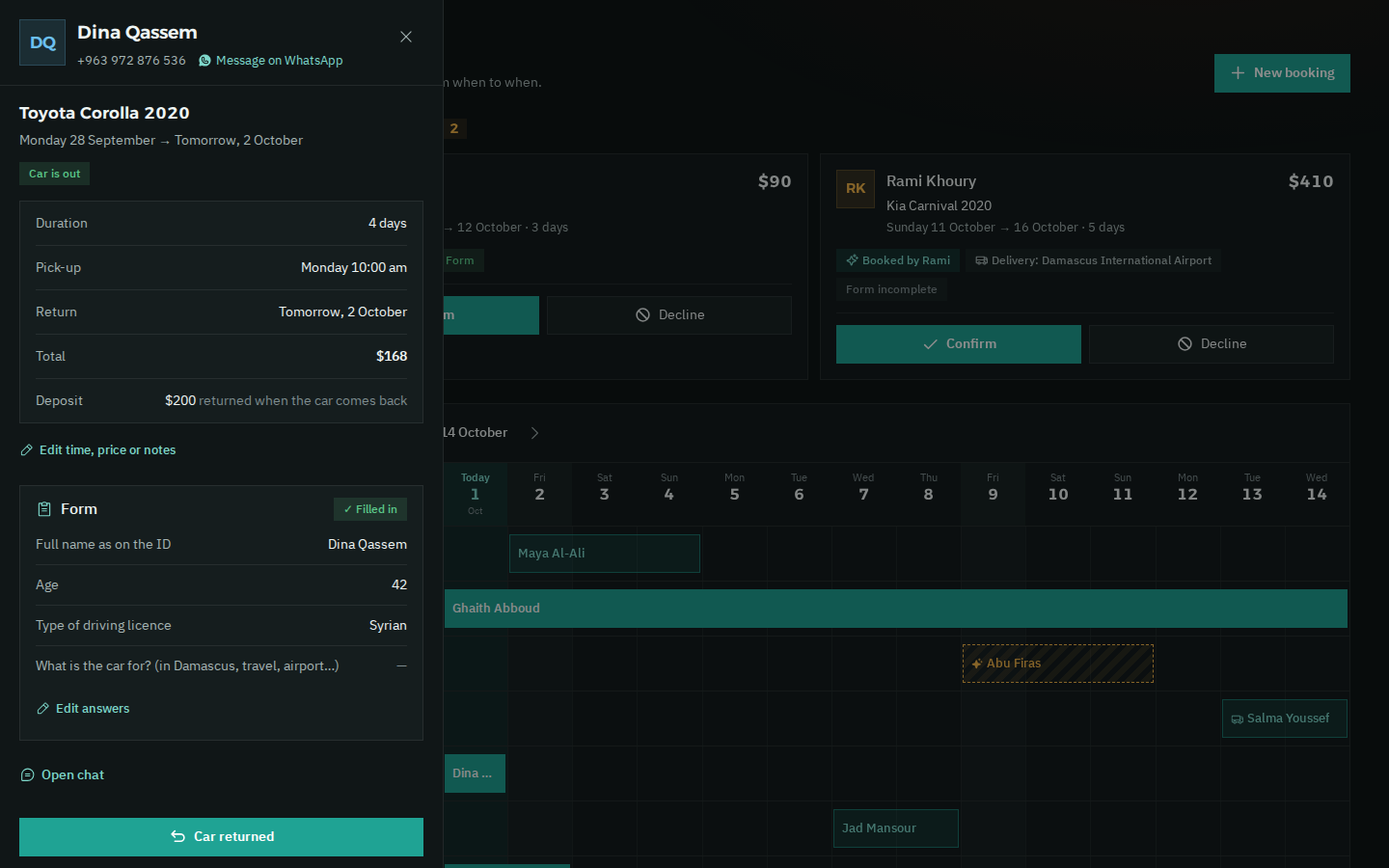Click the pencil icon beside Edit answers

pyautogui.click(x=42, y=709)
